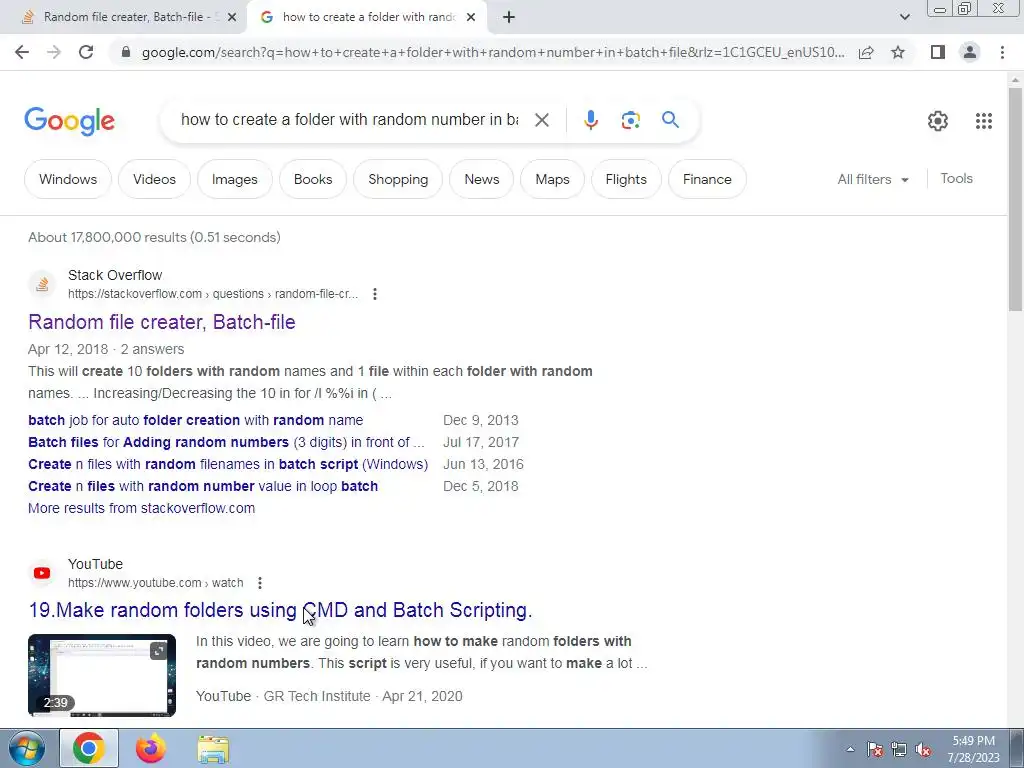Open YouTube result options menu

(x=260, y=583)
